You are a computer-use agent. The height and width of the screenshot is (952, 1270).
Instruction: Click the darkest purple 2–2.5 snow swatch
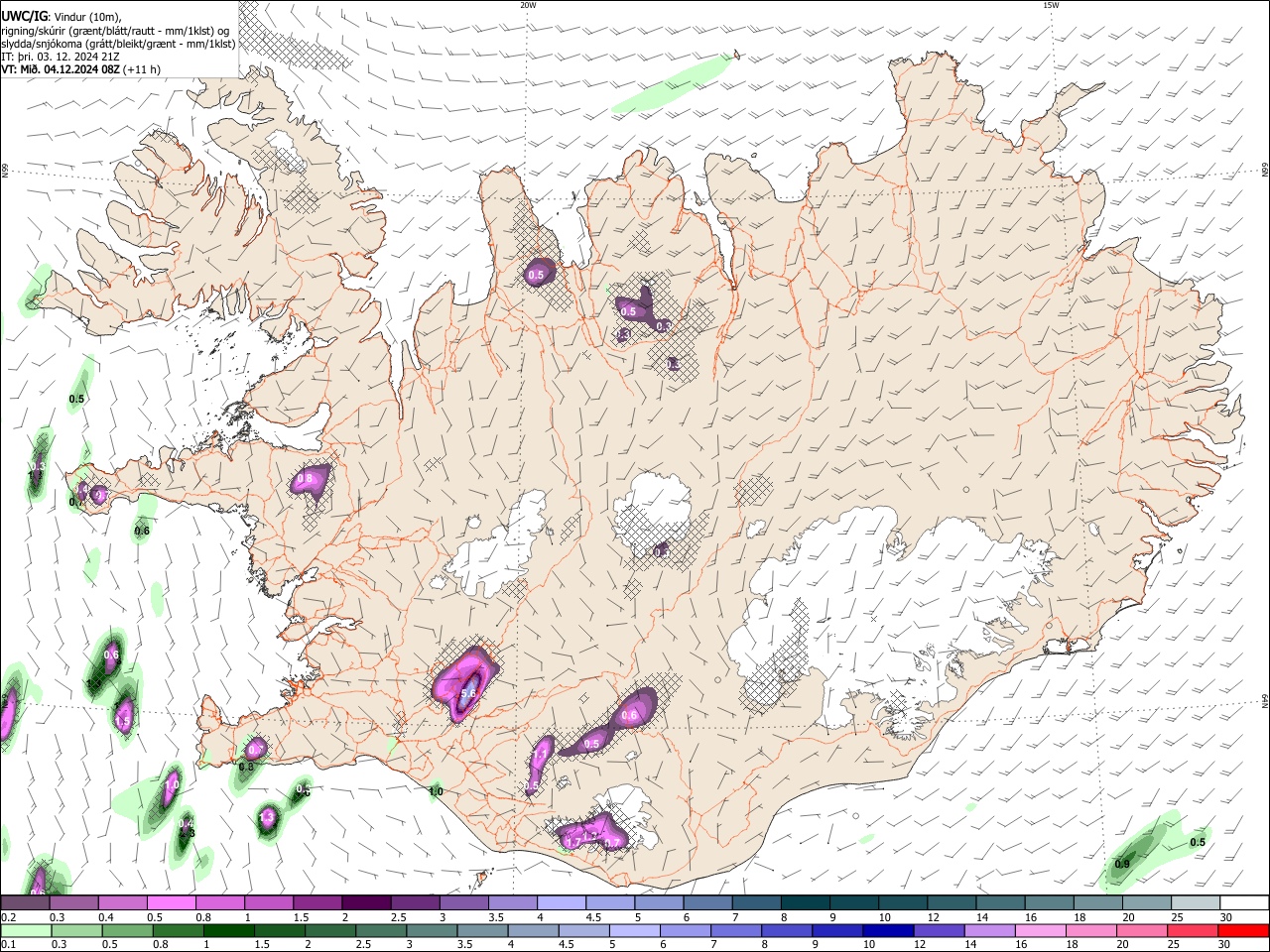(x=366, y=903)
